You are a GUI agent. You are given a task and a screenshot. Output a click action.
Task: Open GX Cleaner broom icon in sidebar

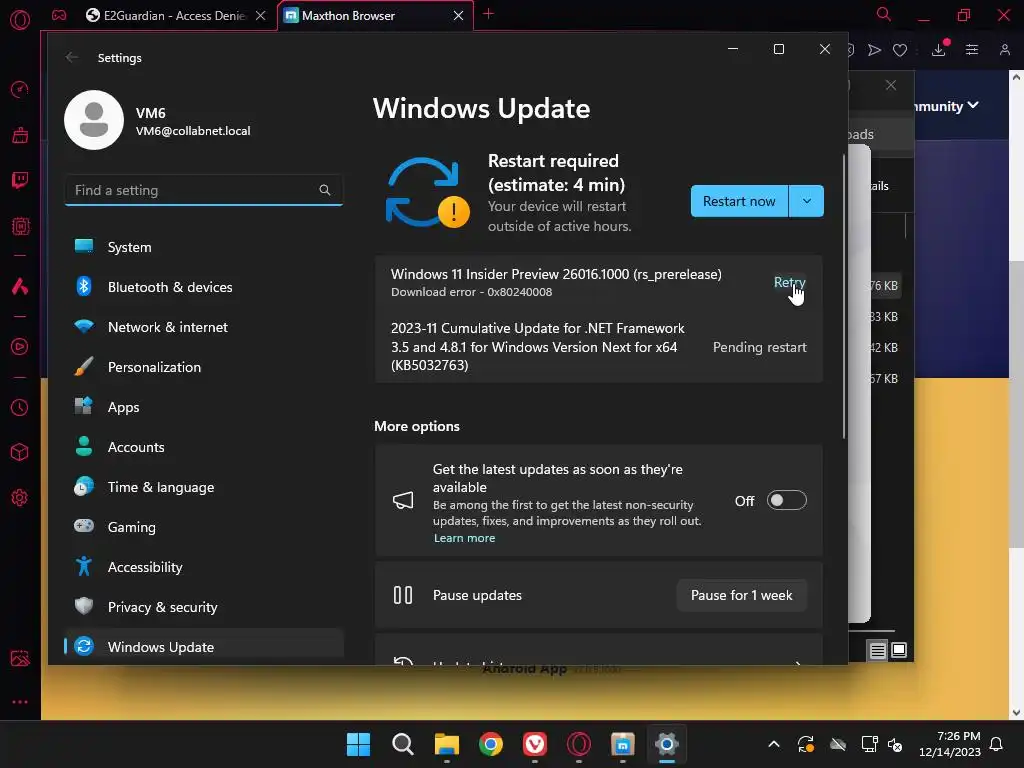[20, 135]
